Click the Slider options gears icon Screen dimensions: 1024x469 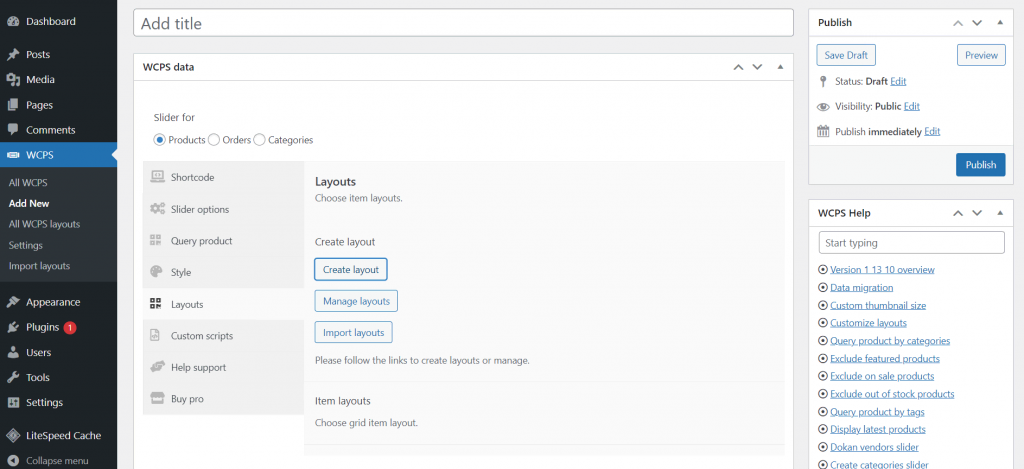(157, 209)
